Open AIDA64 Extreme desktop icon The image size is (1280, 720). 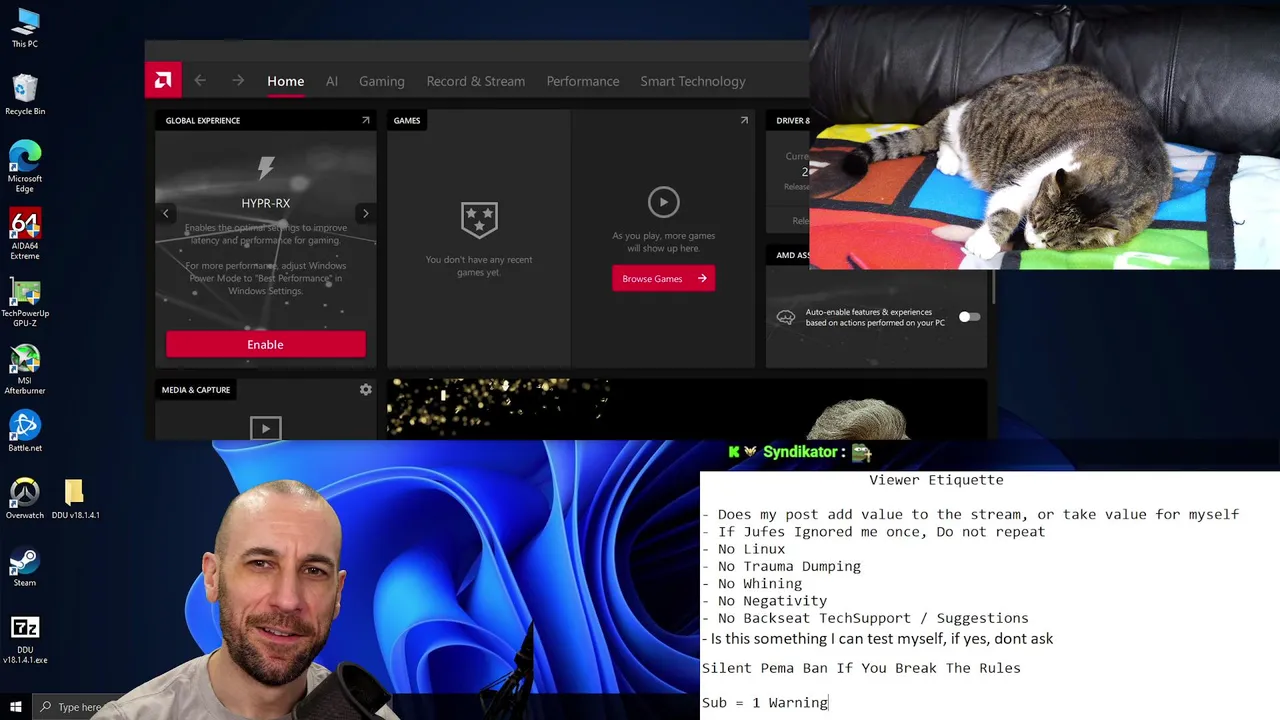[25, 235]
